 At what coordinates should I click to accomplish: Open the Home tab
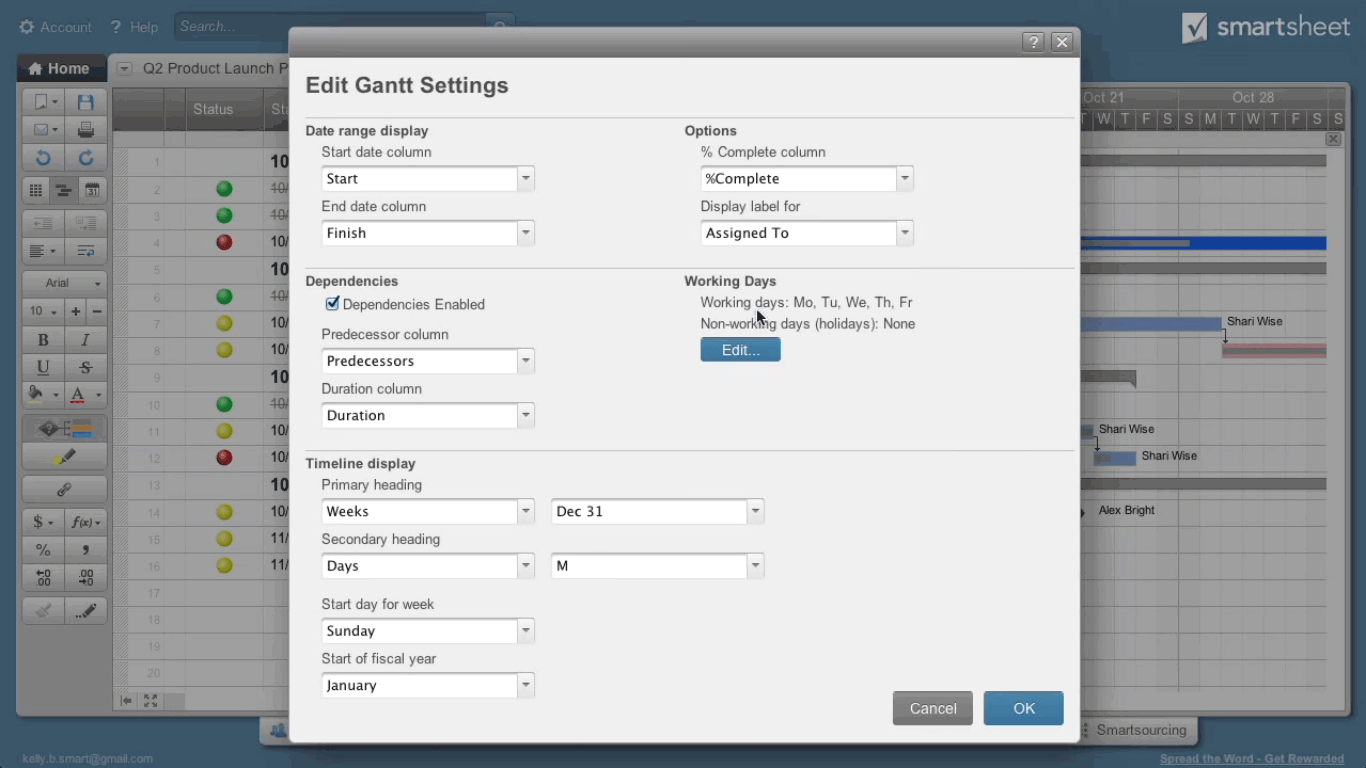[60, 69]
